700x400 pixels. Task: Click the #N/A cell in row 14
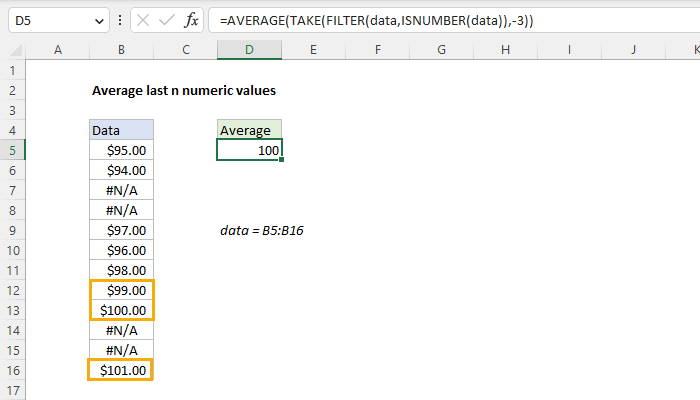(121, 330)
